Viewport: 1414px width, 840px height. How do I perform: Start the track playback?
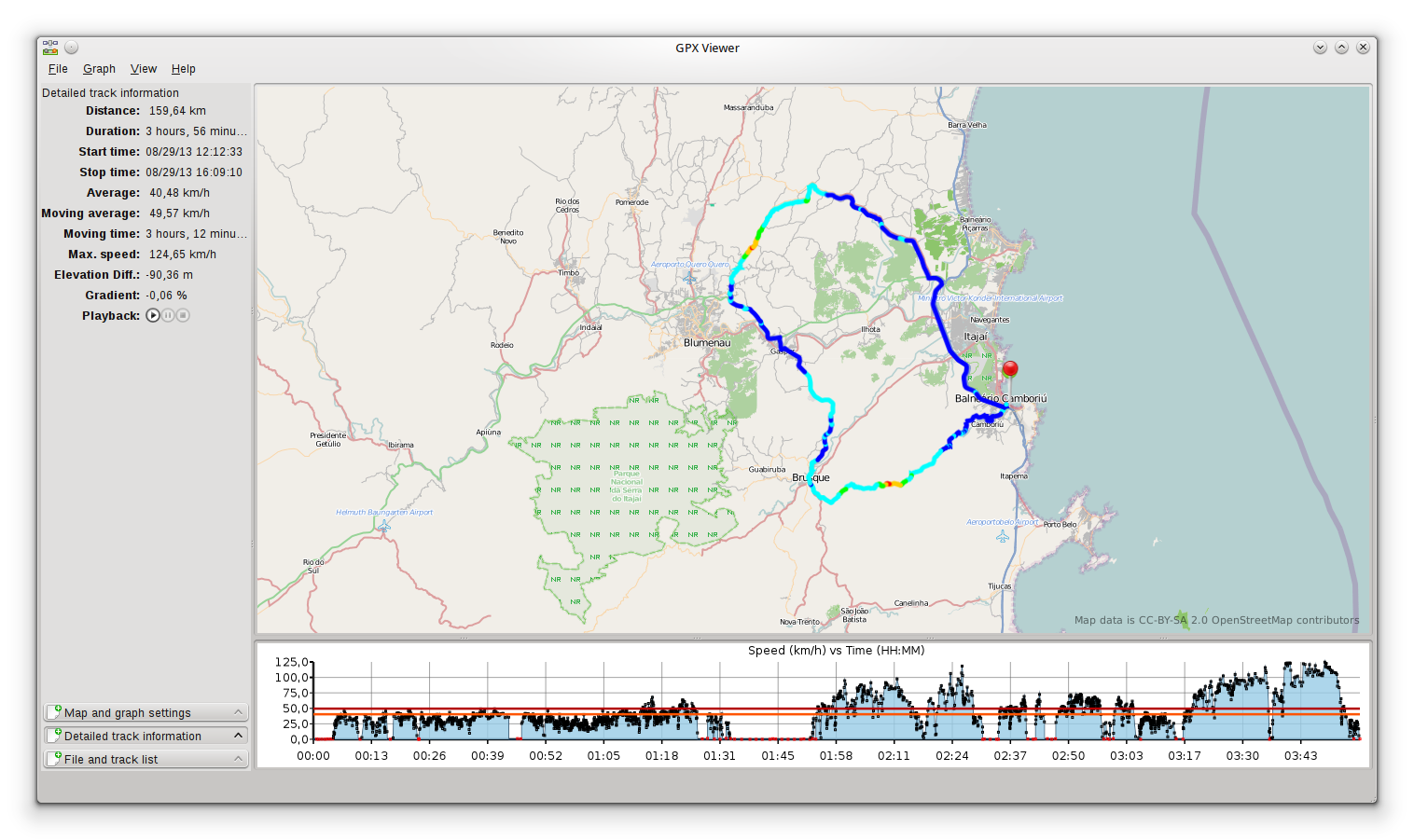point(153,315)
